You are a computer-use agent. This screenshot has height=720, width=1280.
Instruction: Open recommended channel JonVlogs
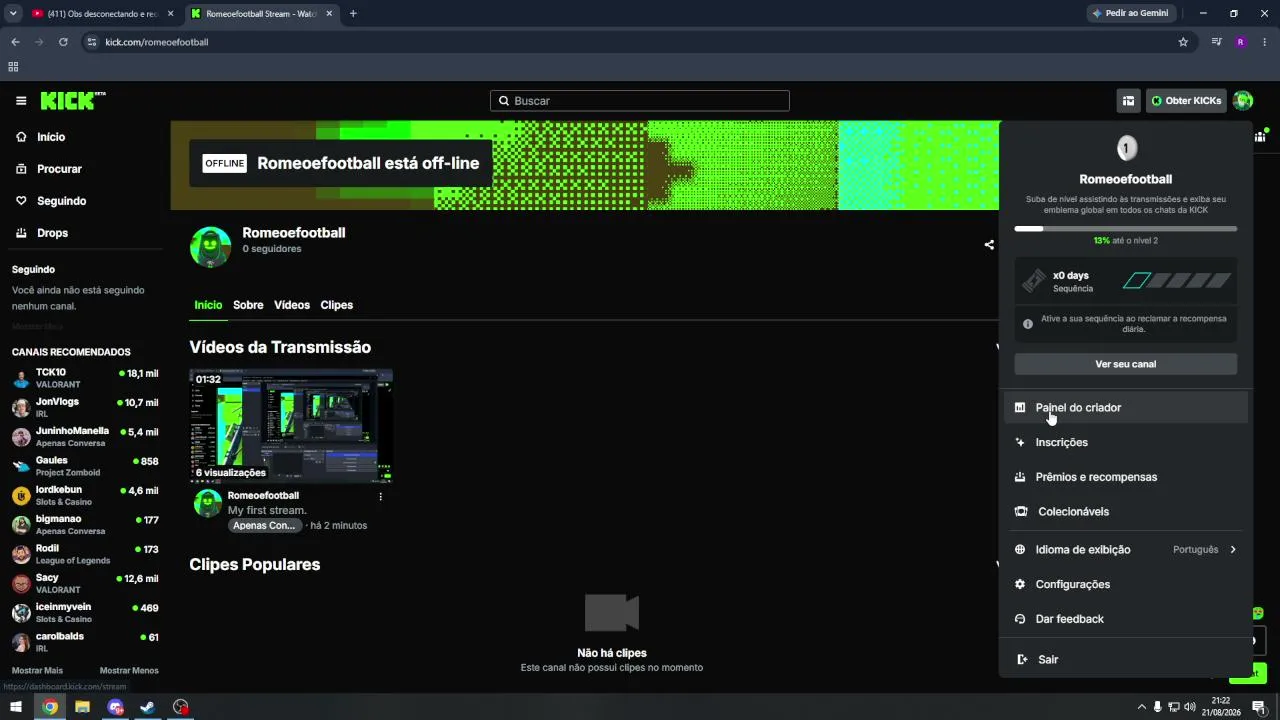[85, 407]
